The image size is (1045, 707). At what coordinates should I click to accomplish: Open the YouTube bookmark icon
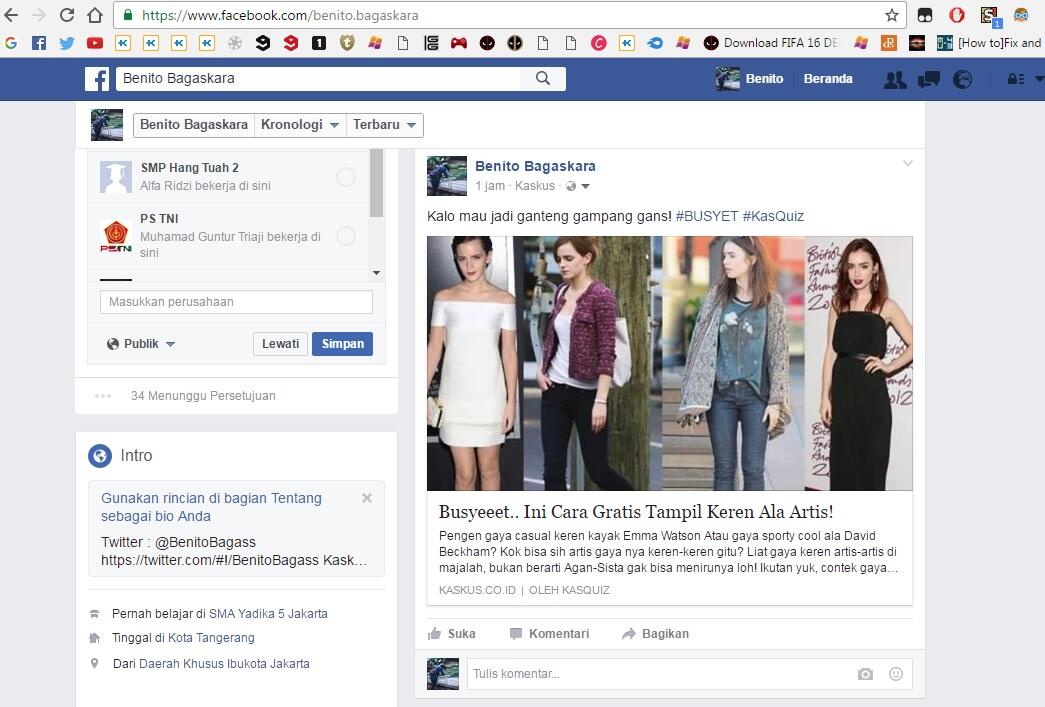click(x=95, y=43)
